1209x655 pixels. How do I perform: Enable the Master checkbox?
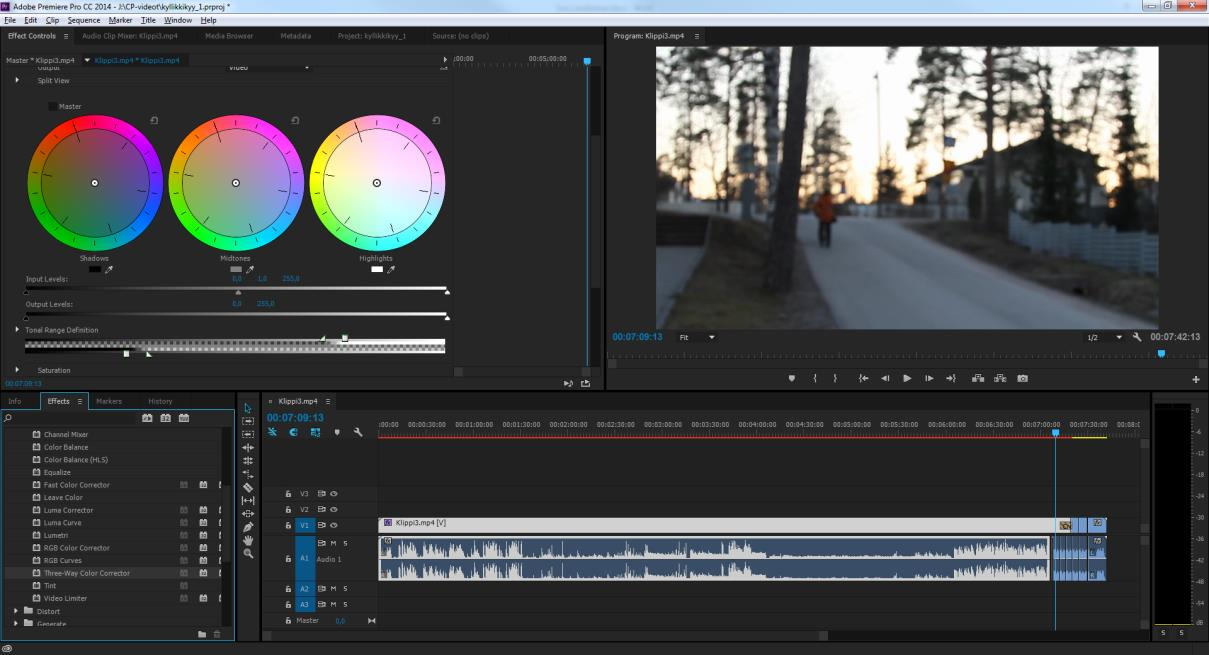click(x=53, y=106)
